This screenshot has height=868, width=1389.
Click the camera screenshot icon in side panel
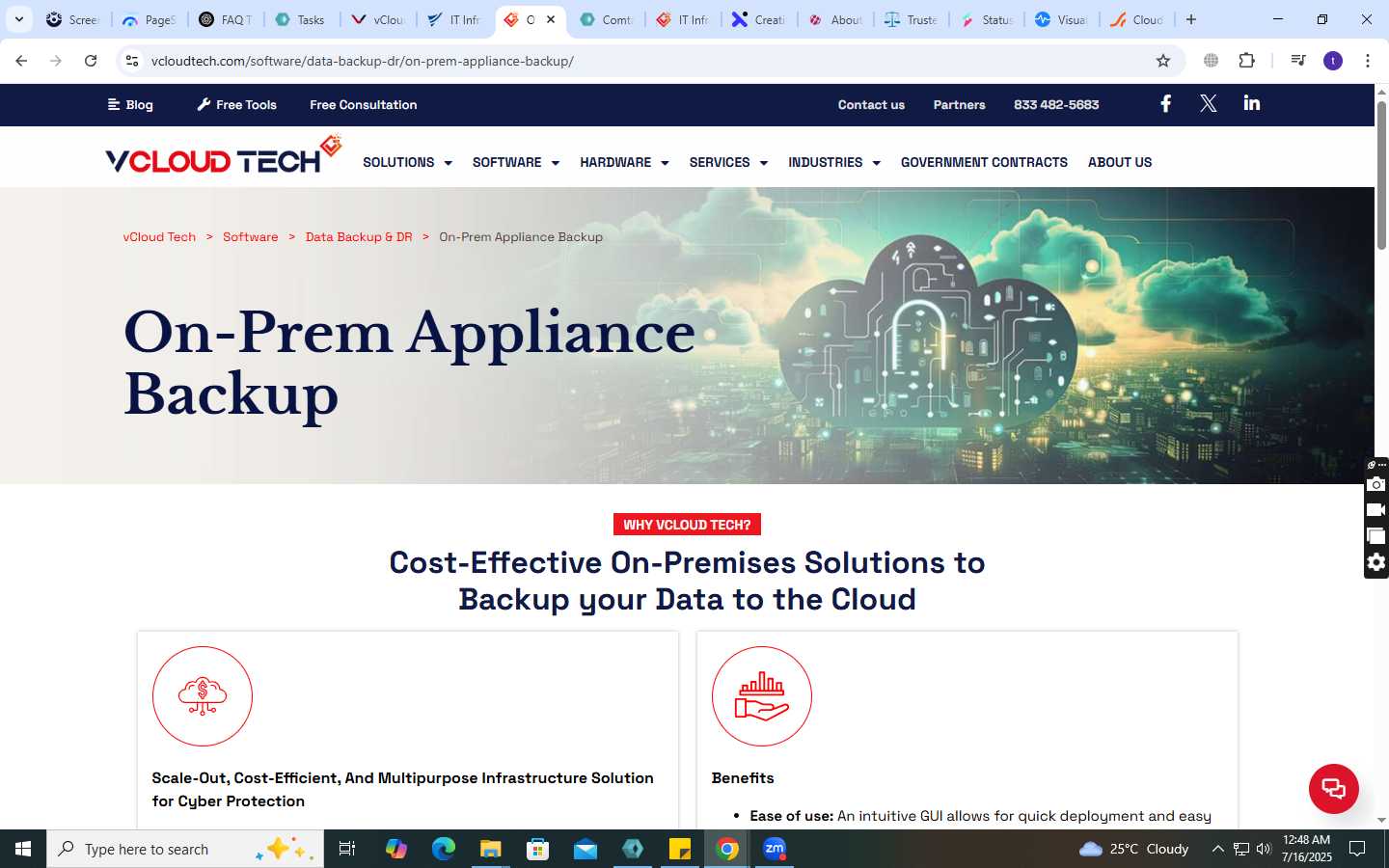1376,484
